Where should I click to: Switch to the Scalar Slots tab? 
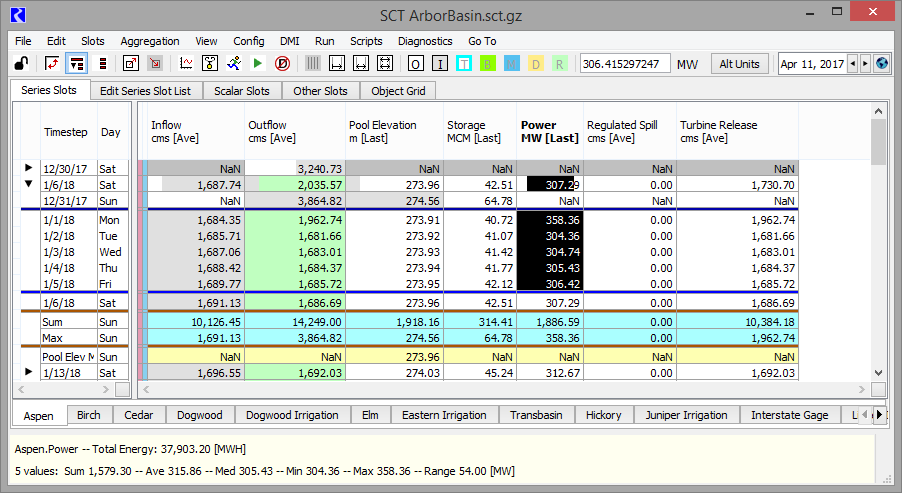pos(242,91)
